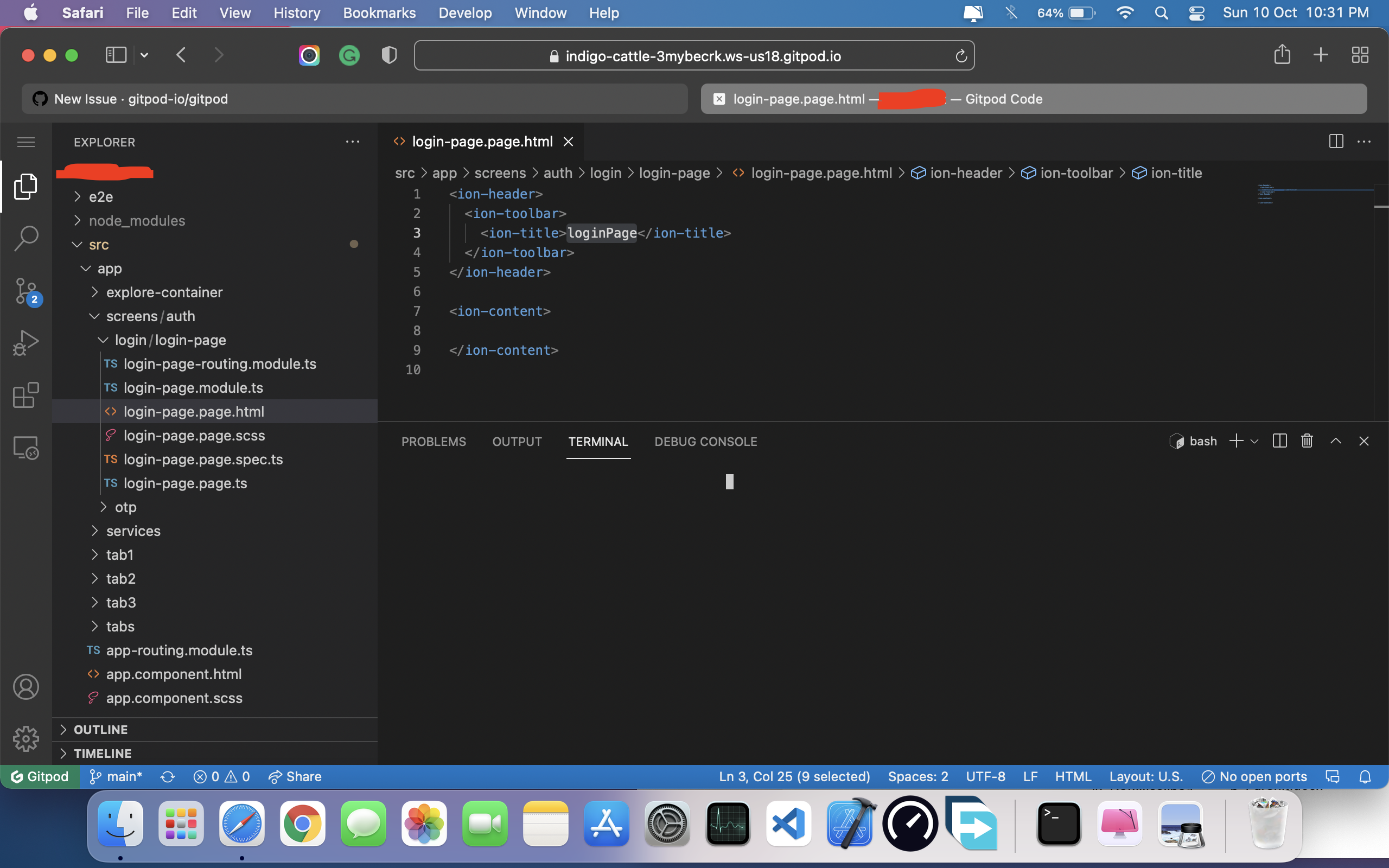Switch to the PROBLEMS tab
Screen dimensions: 1389x868
click(x=434, y=442)
